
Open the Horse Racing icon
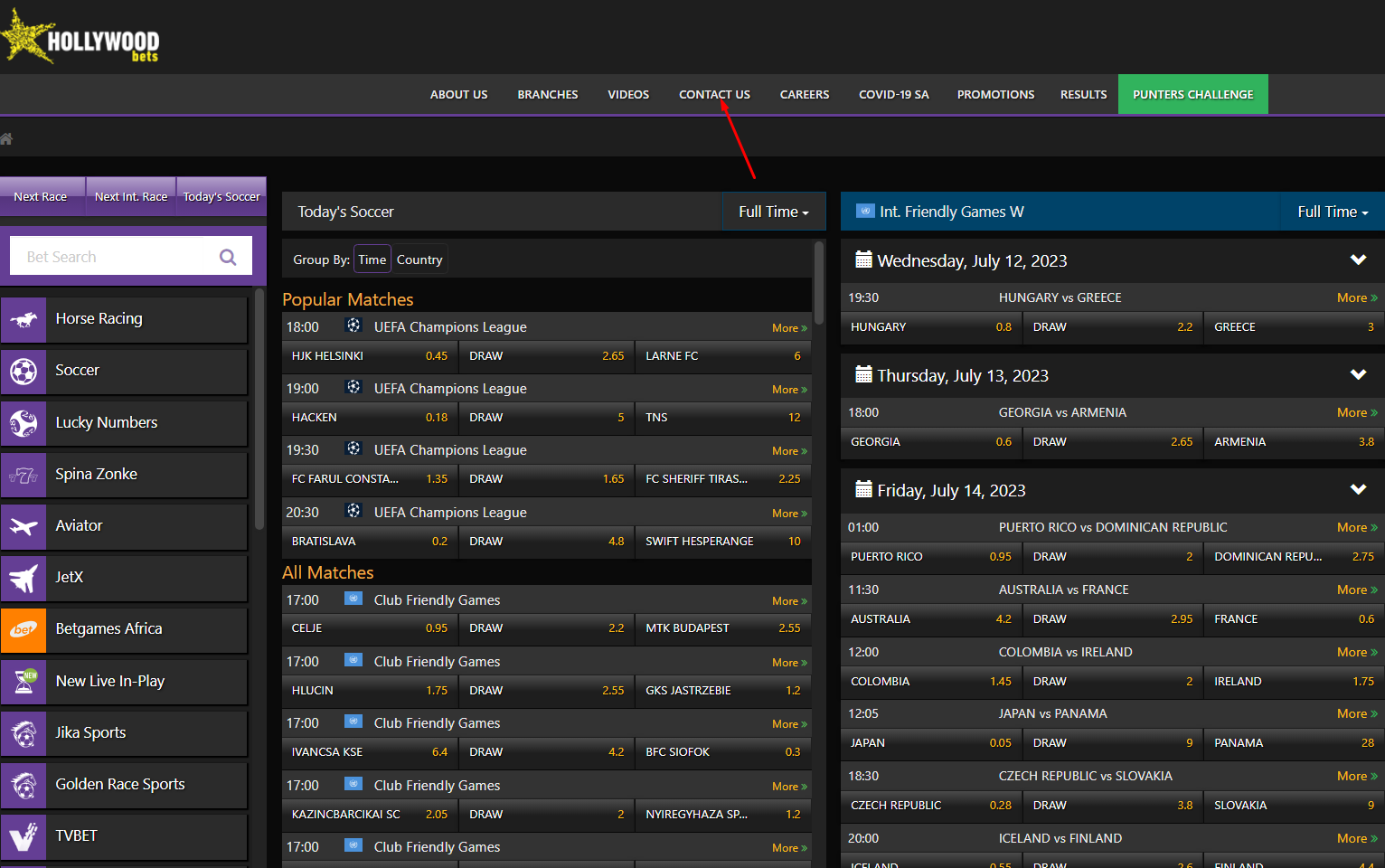coord(24,319)
